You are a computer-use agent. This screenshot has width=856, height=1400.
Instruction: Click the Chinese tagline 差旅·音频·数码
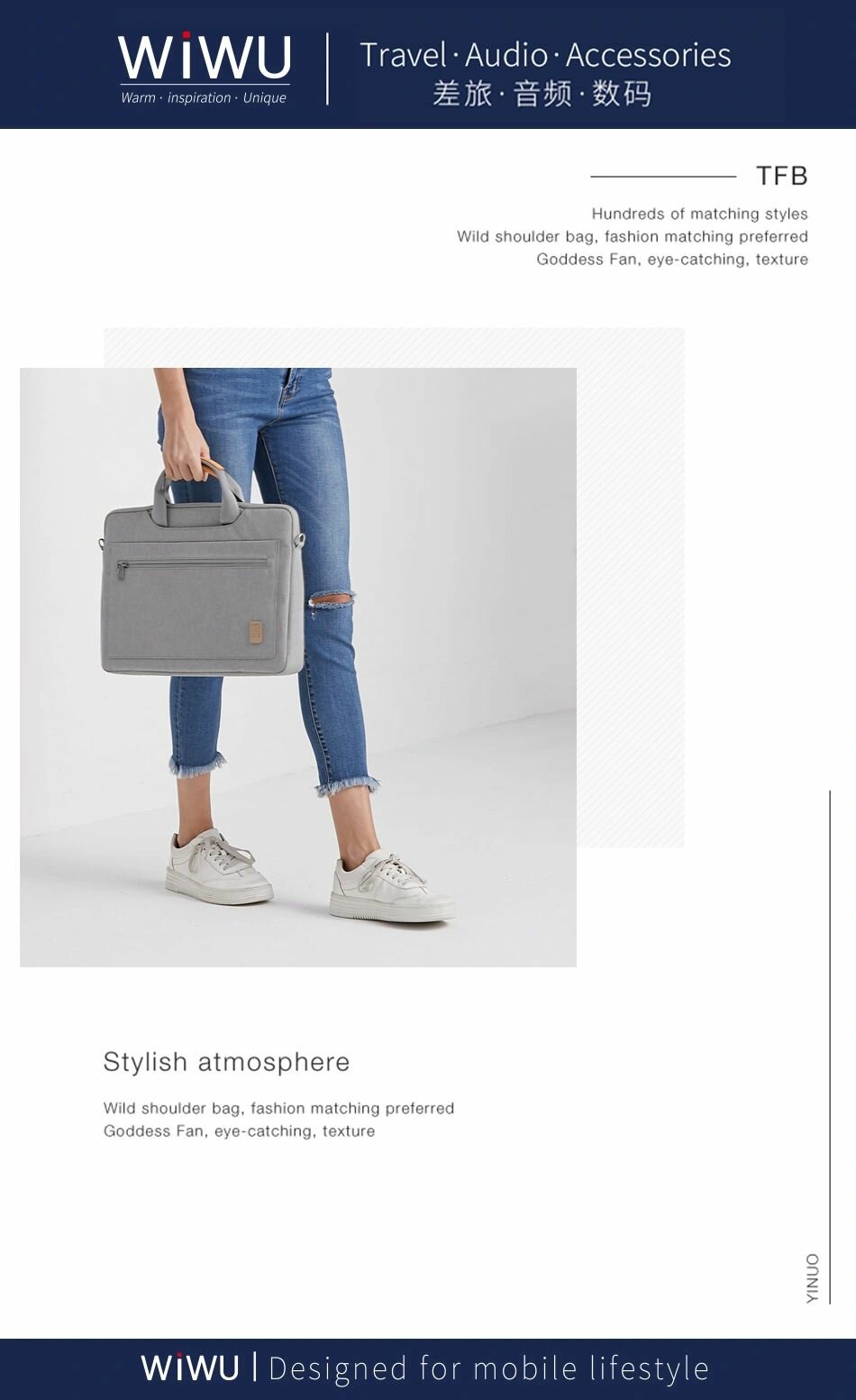point(542,94)
